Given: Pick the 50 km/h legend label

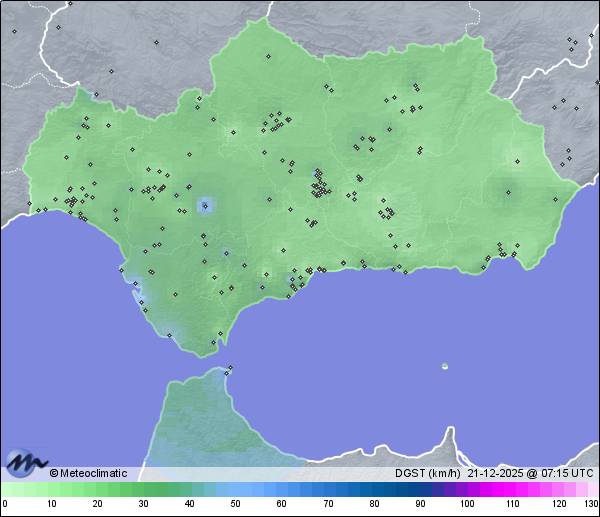Looking at the screenshot, I should pos(235,504).
